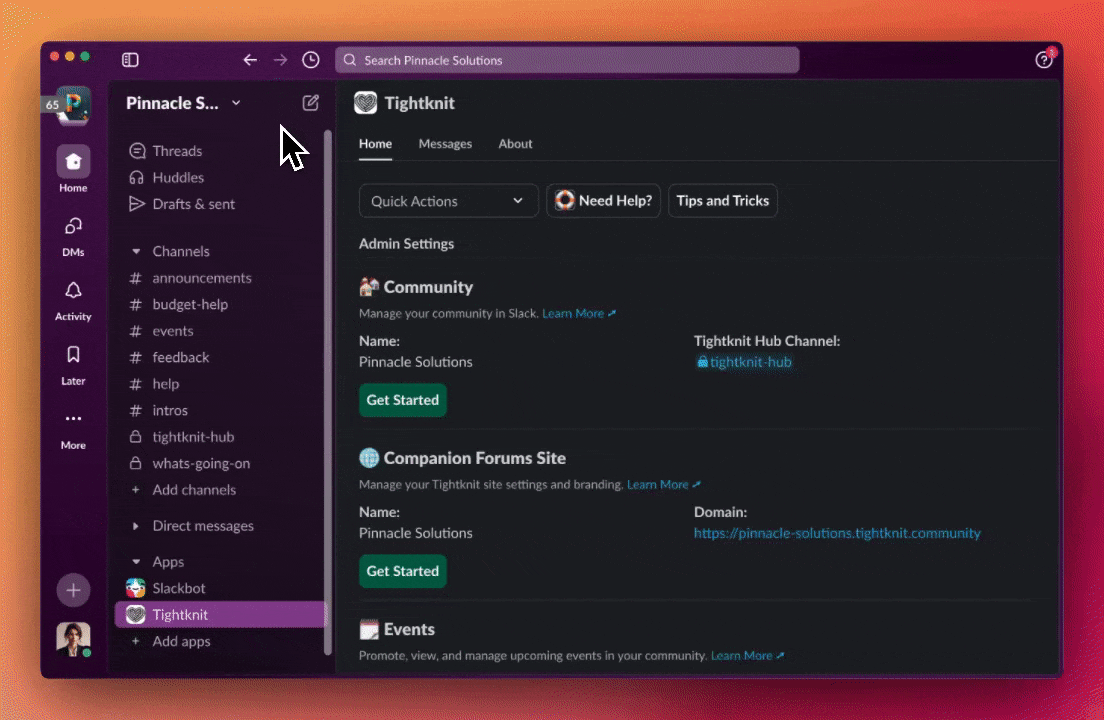Open the user profile avatar
Image resolution: width=1104 pixels, height=720 pixels.
click(73, 640)
